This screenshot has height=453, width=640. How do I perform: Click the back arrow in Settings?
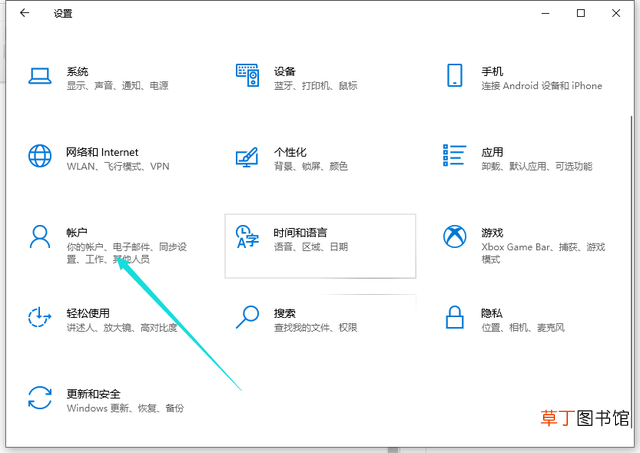(24, 13)
